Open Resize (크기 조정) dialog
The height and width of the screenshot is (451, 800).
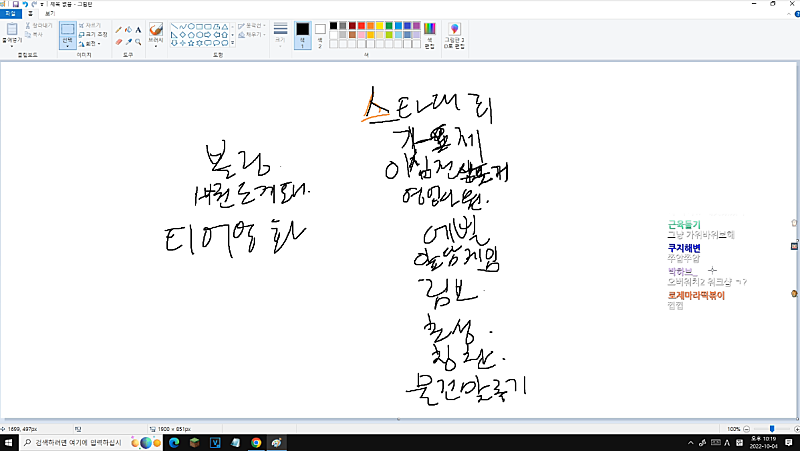(x=93, y=34)
